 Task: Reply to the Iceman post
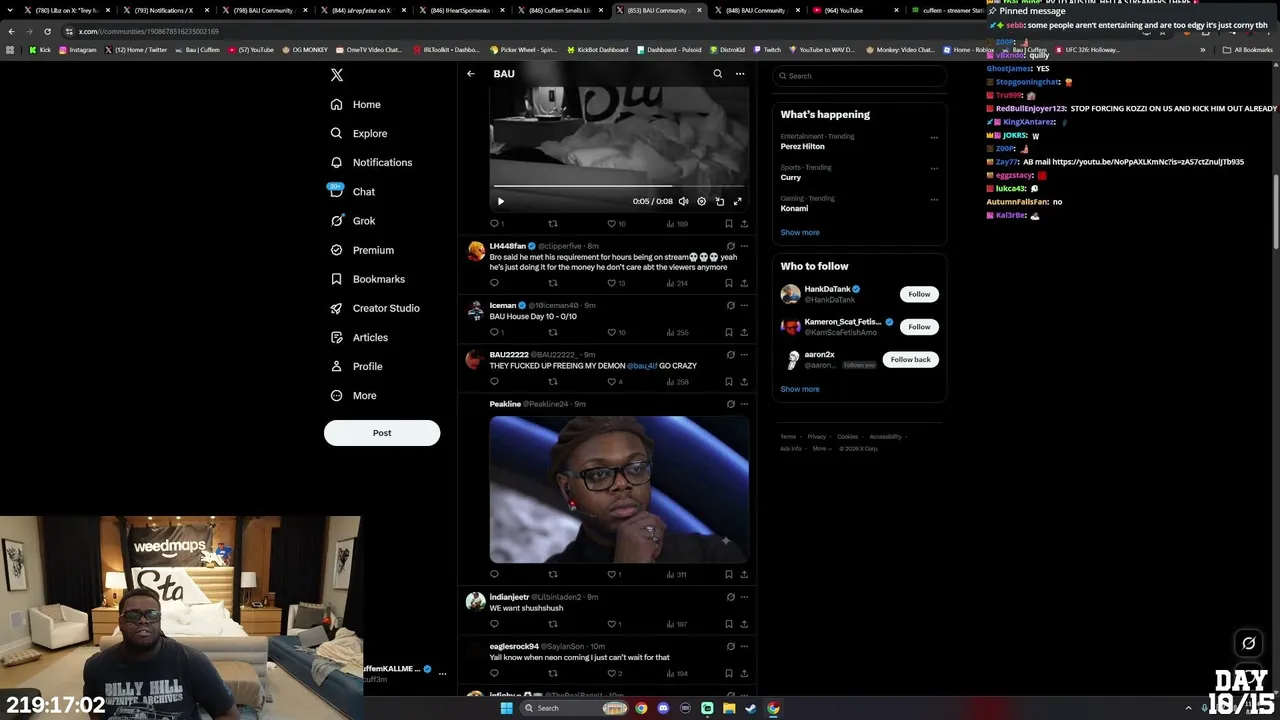pyautogui.click(x=496, y=332)
